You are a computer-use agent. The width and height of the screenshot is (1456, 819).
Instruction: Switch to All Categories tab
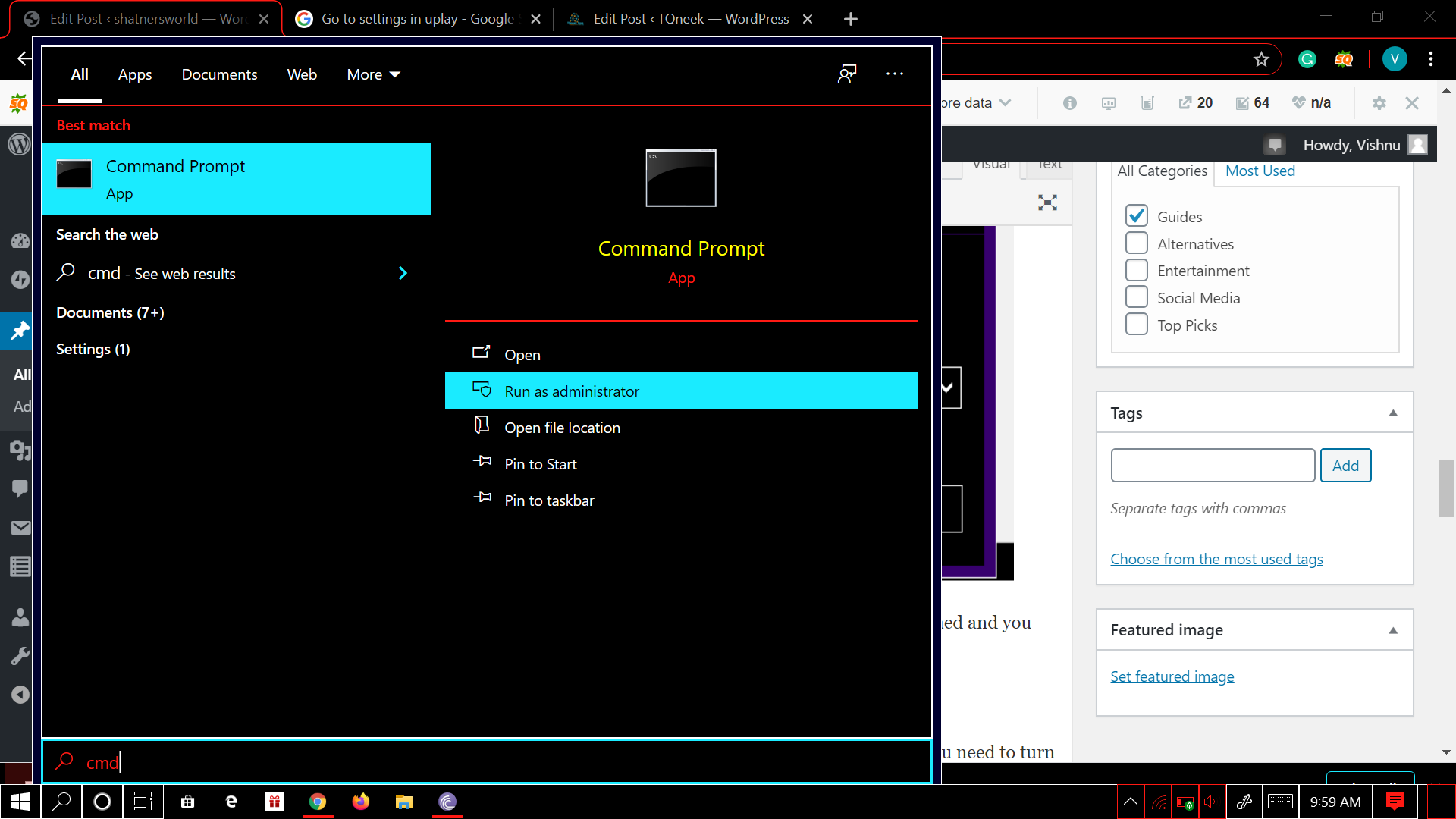[x=1162, y=171]
